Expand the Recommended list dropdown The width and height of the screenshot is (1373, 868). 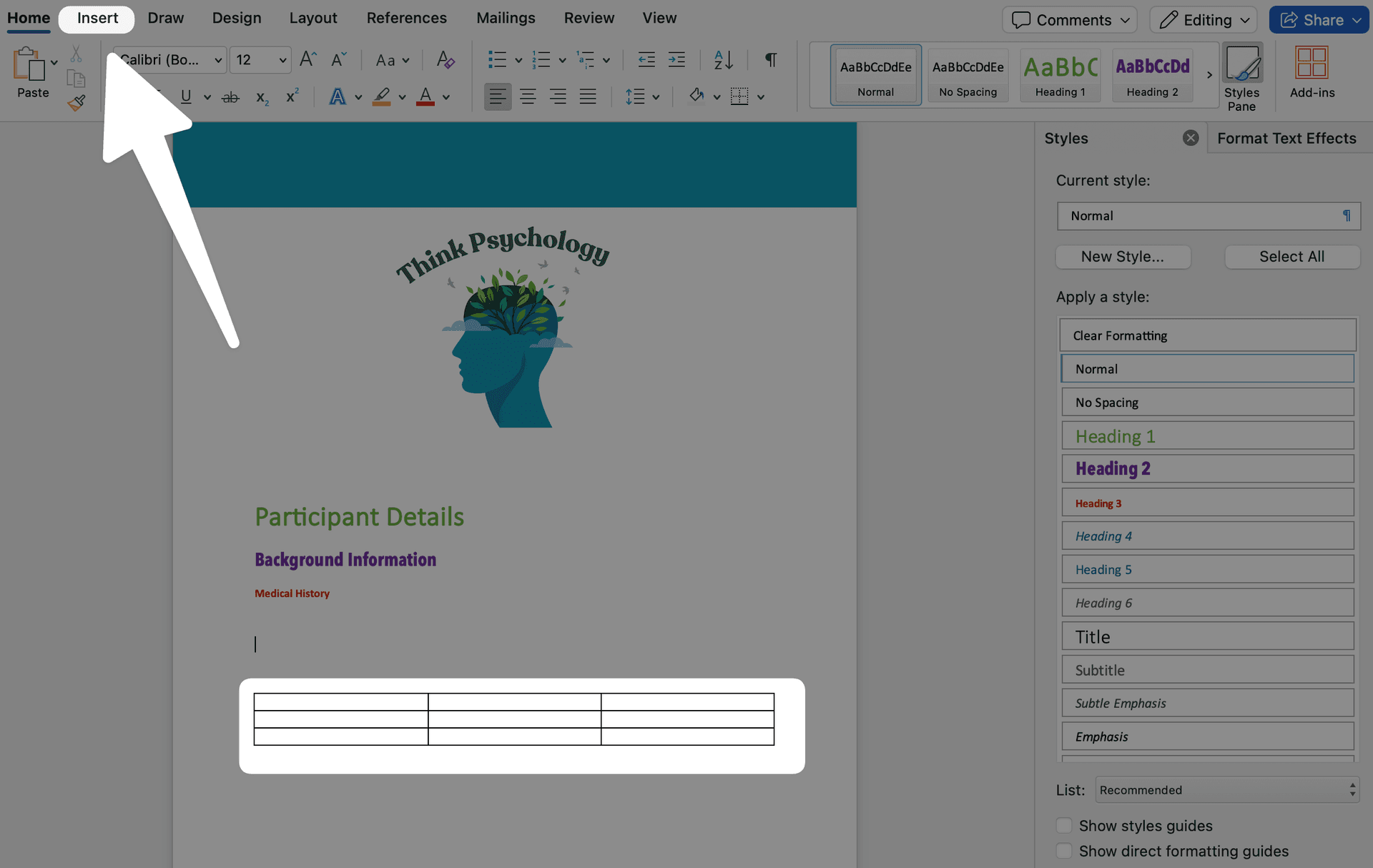pyautogui.click(x=1226, y=789)
